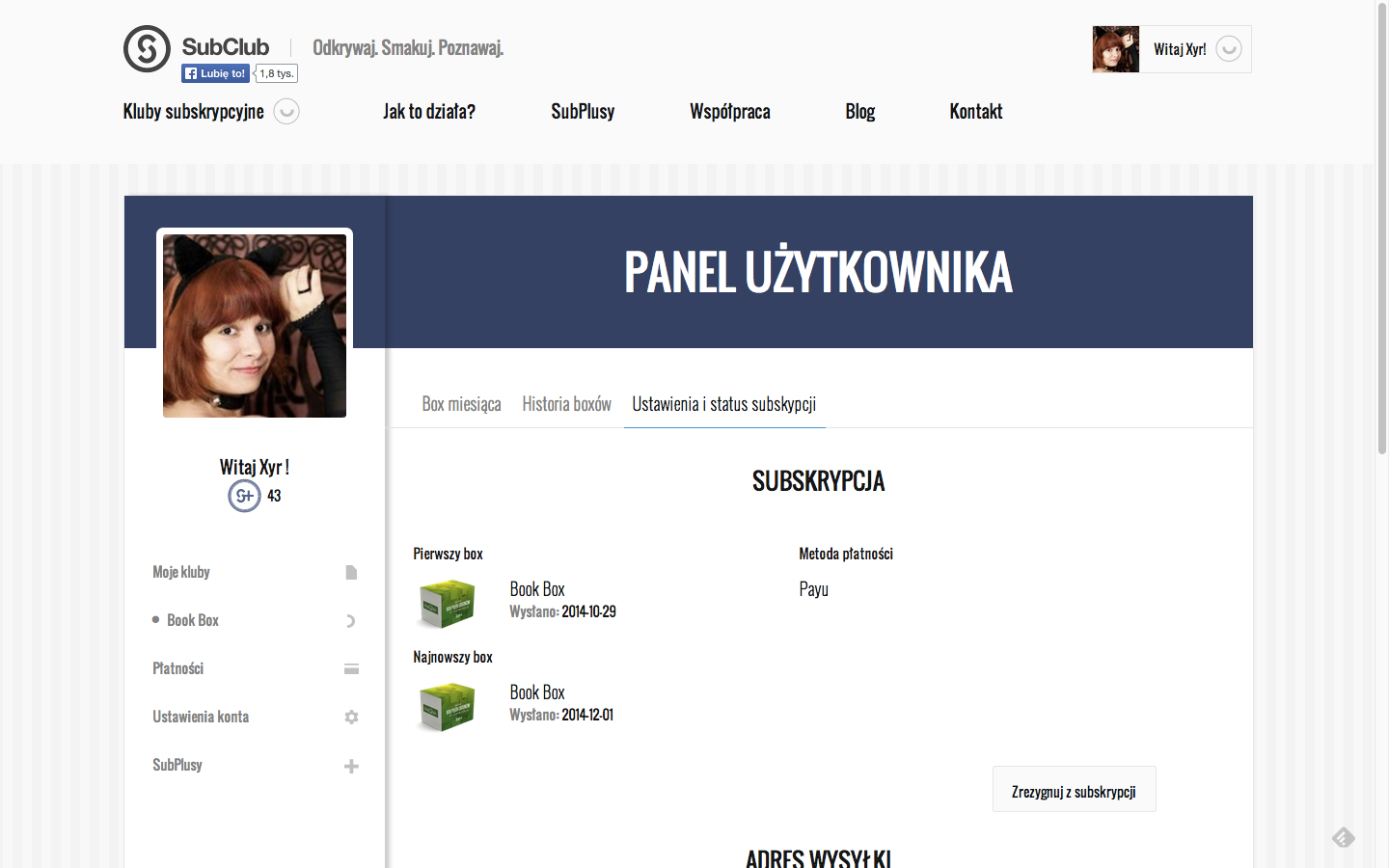Viewport: 1389px width, 868px height.
Task: Click the Facebook 1,8 tys. like count
Action: [x=276, y=73]
